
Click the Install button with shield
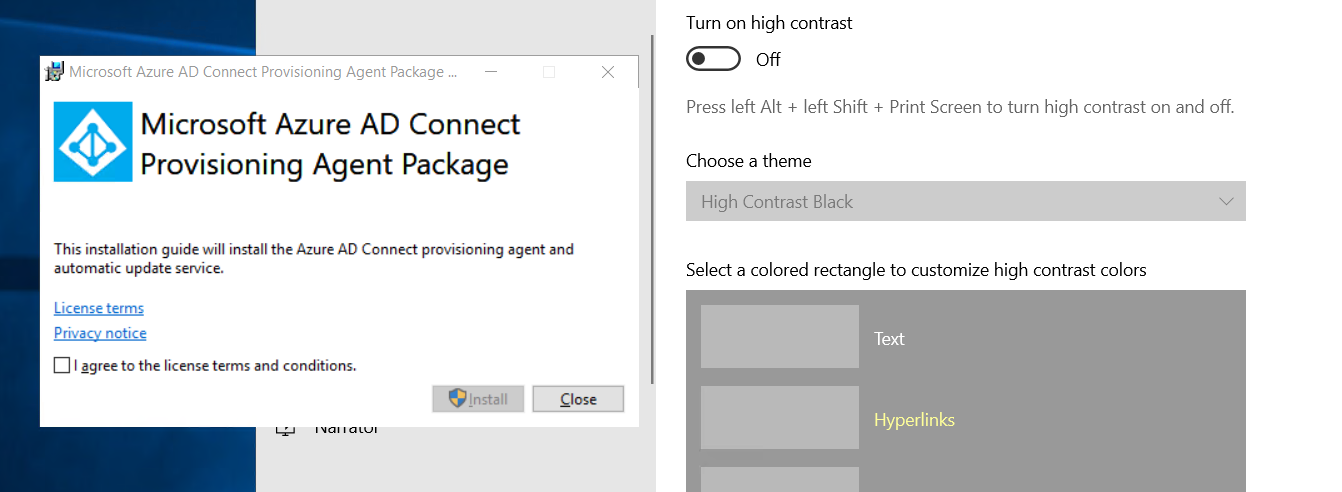coord(478,399)
